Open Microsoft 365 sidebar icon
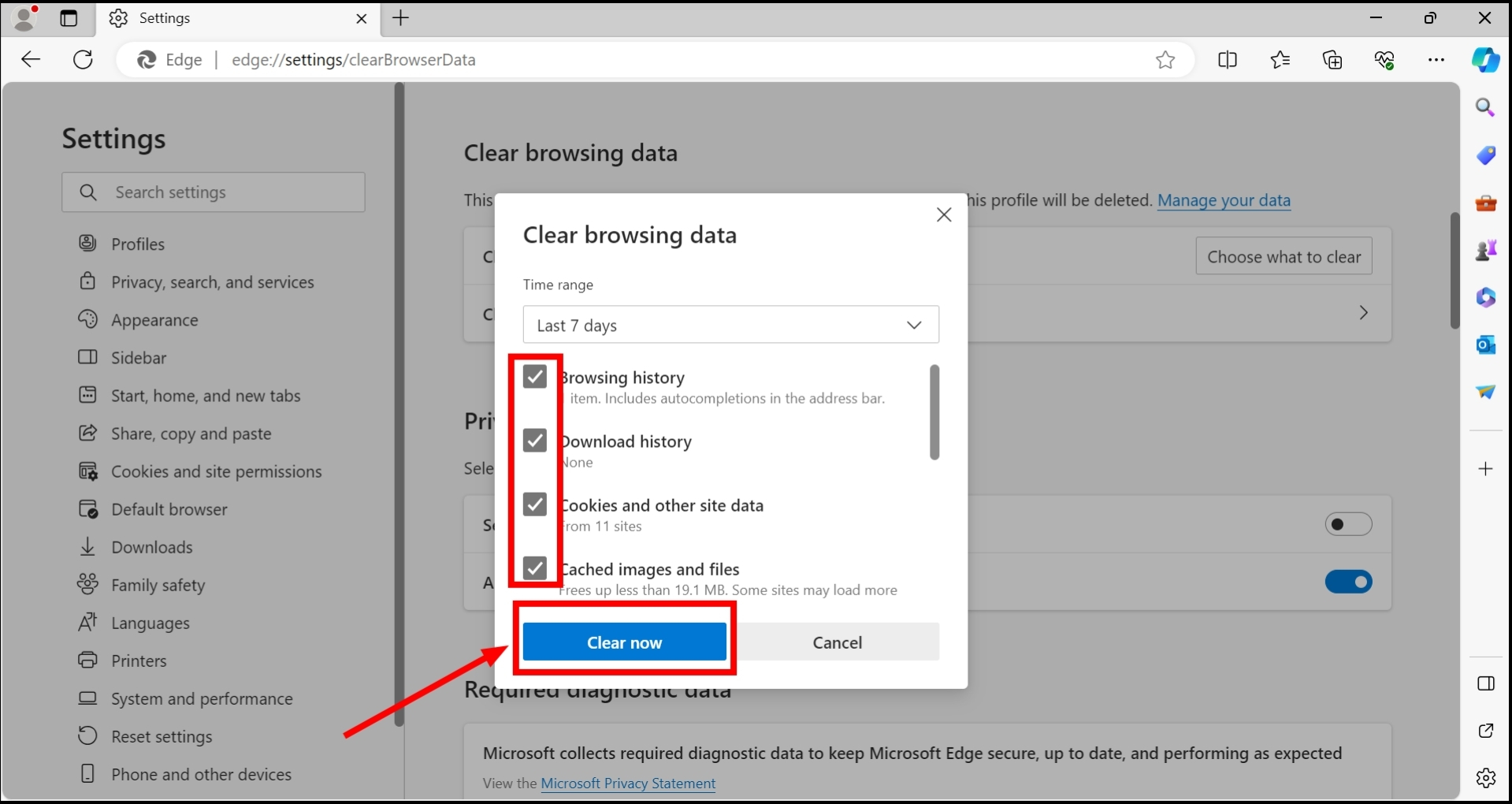 click(1486, 298)
